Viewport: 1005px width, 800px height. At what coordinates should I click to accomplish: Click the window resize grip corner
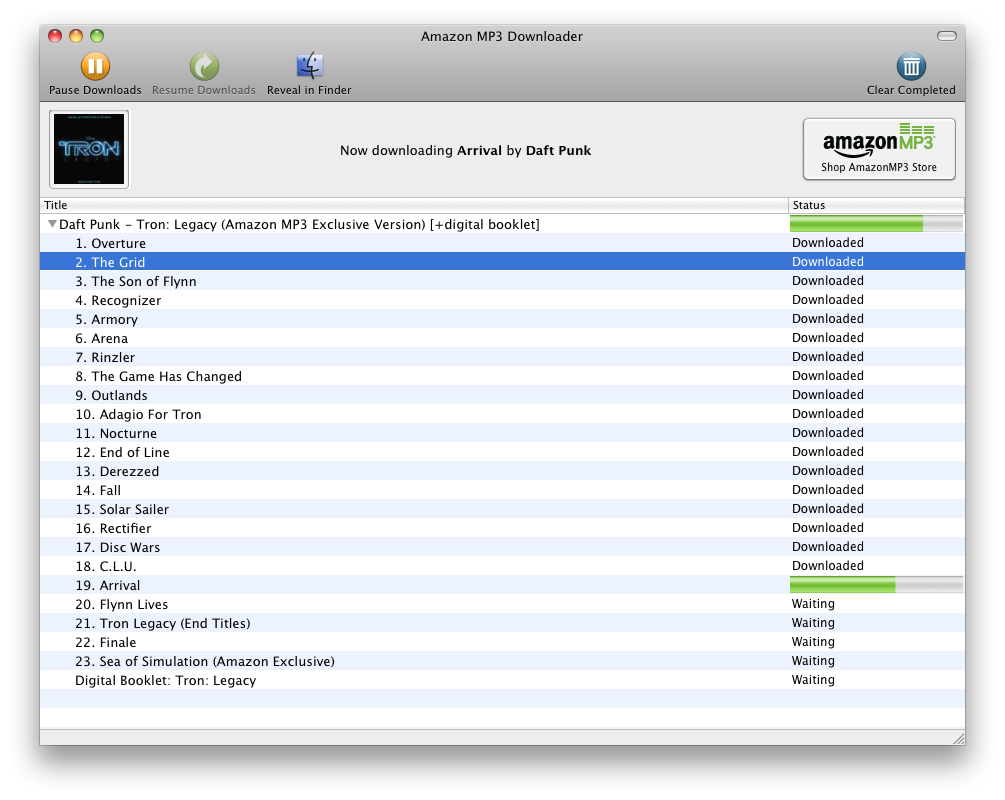click(959, 738)
